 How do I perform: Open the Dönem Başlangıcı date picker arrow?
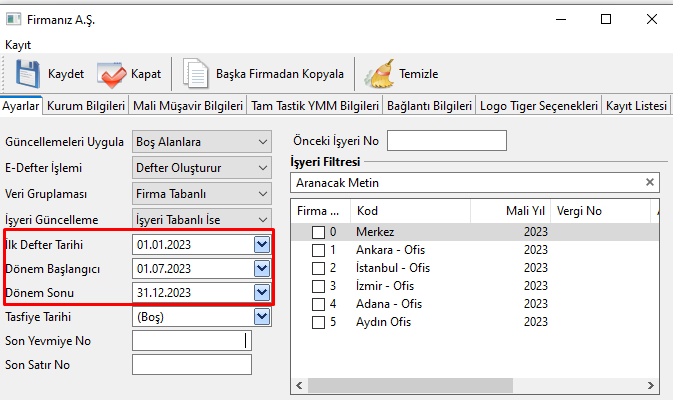point(262,268)
